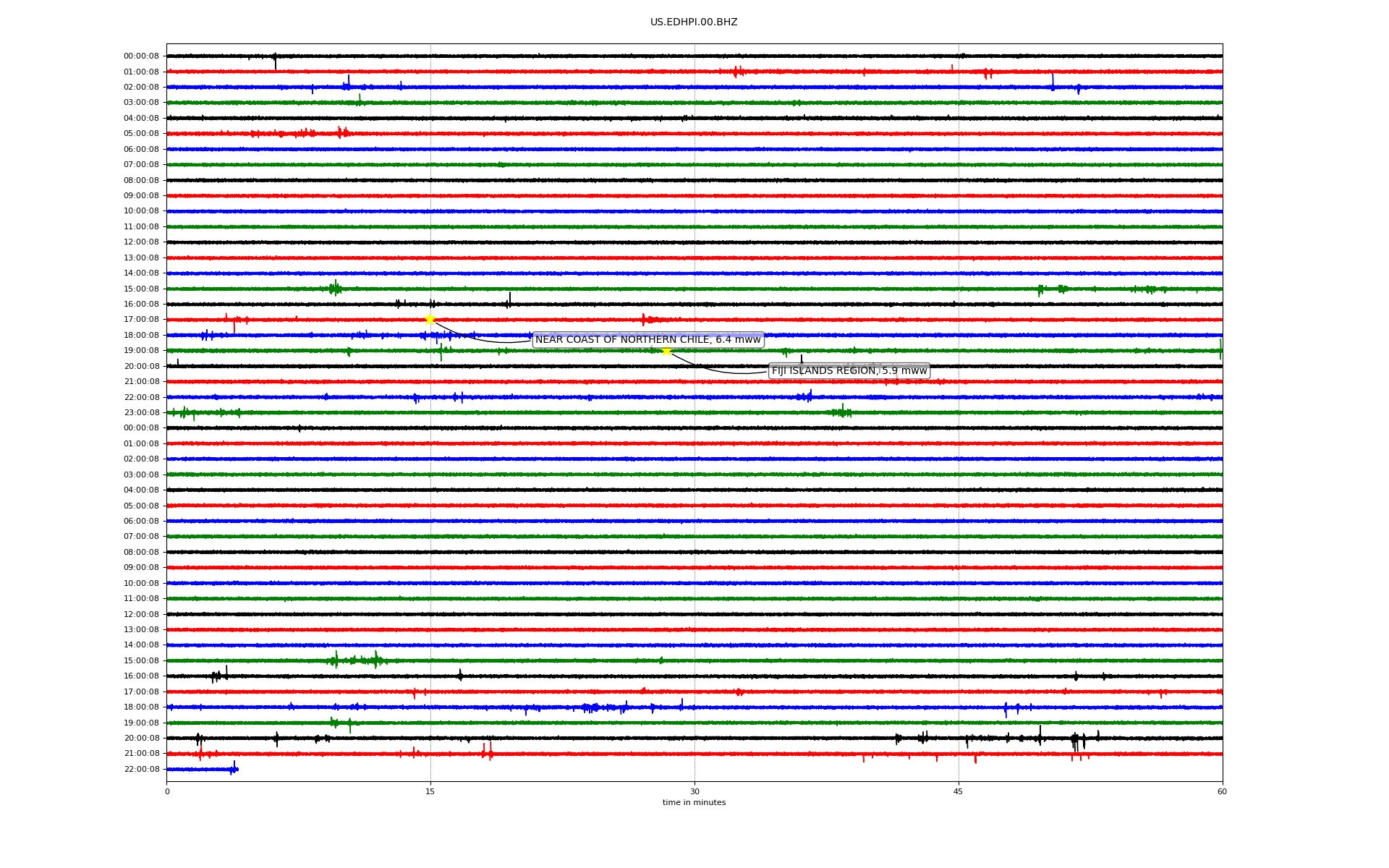Click the 30 tick label on the time axis
1389x868 pixels.
click(x=694, y=791)
